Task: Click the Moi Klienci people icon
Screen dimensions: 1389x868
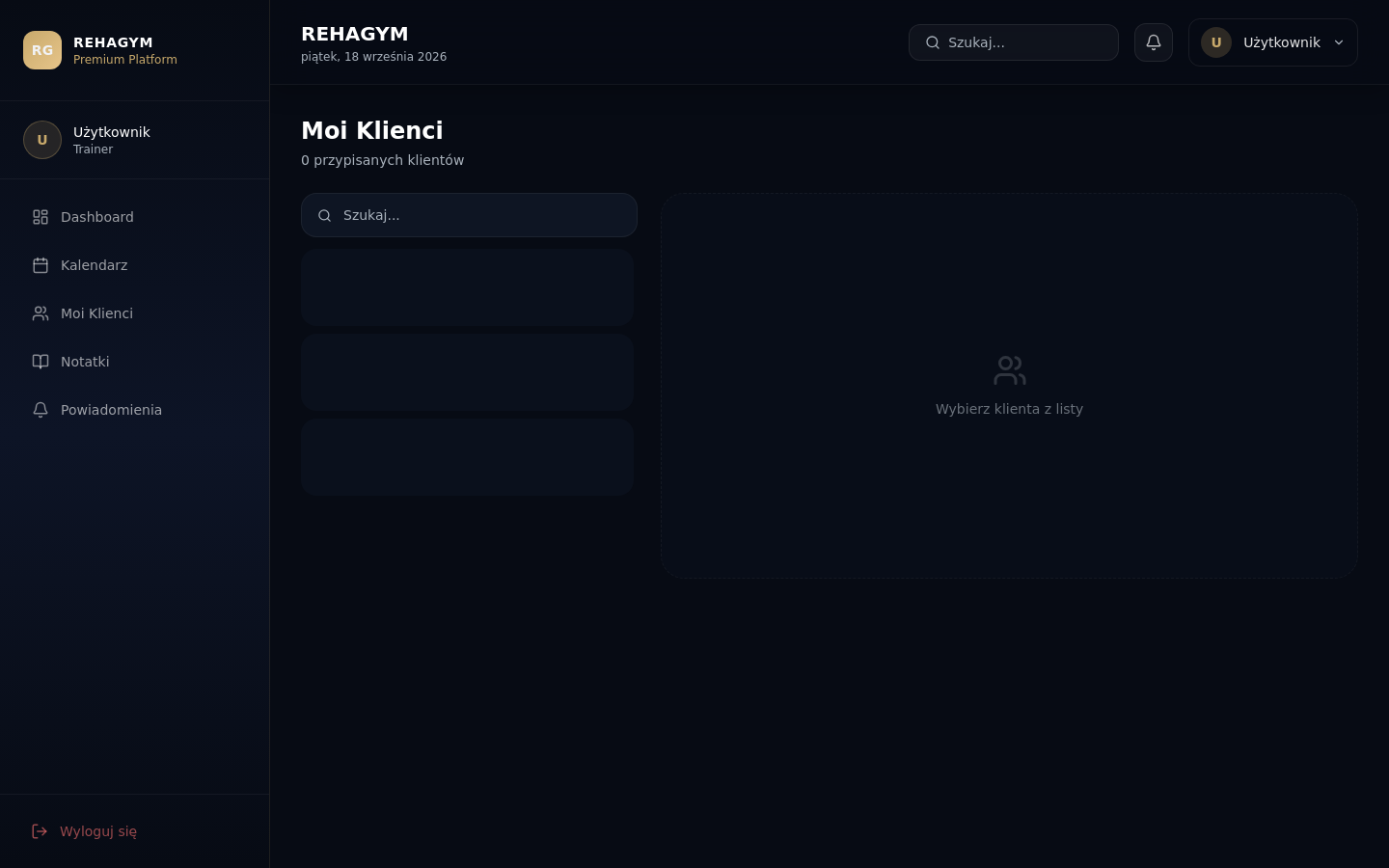Action: (x=41, y=313)
